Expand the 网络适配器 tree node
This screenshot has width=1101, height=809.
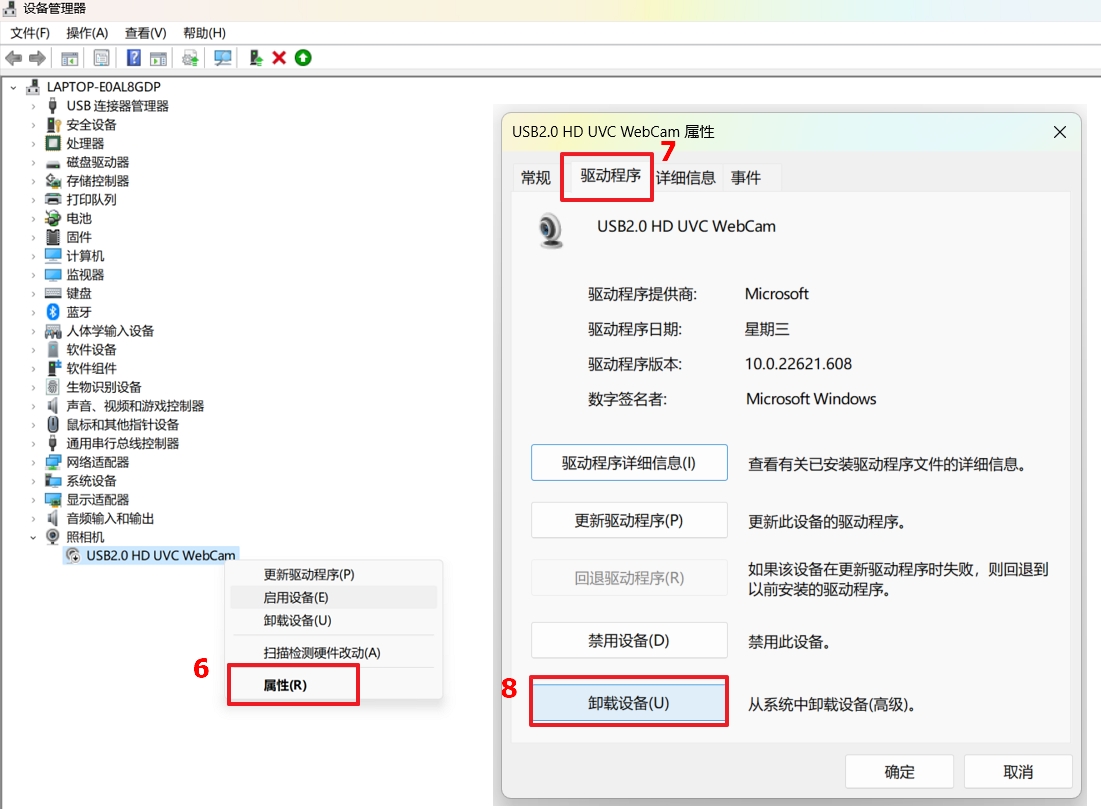[x=34, y=462]
